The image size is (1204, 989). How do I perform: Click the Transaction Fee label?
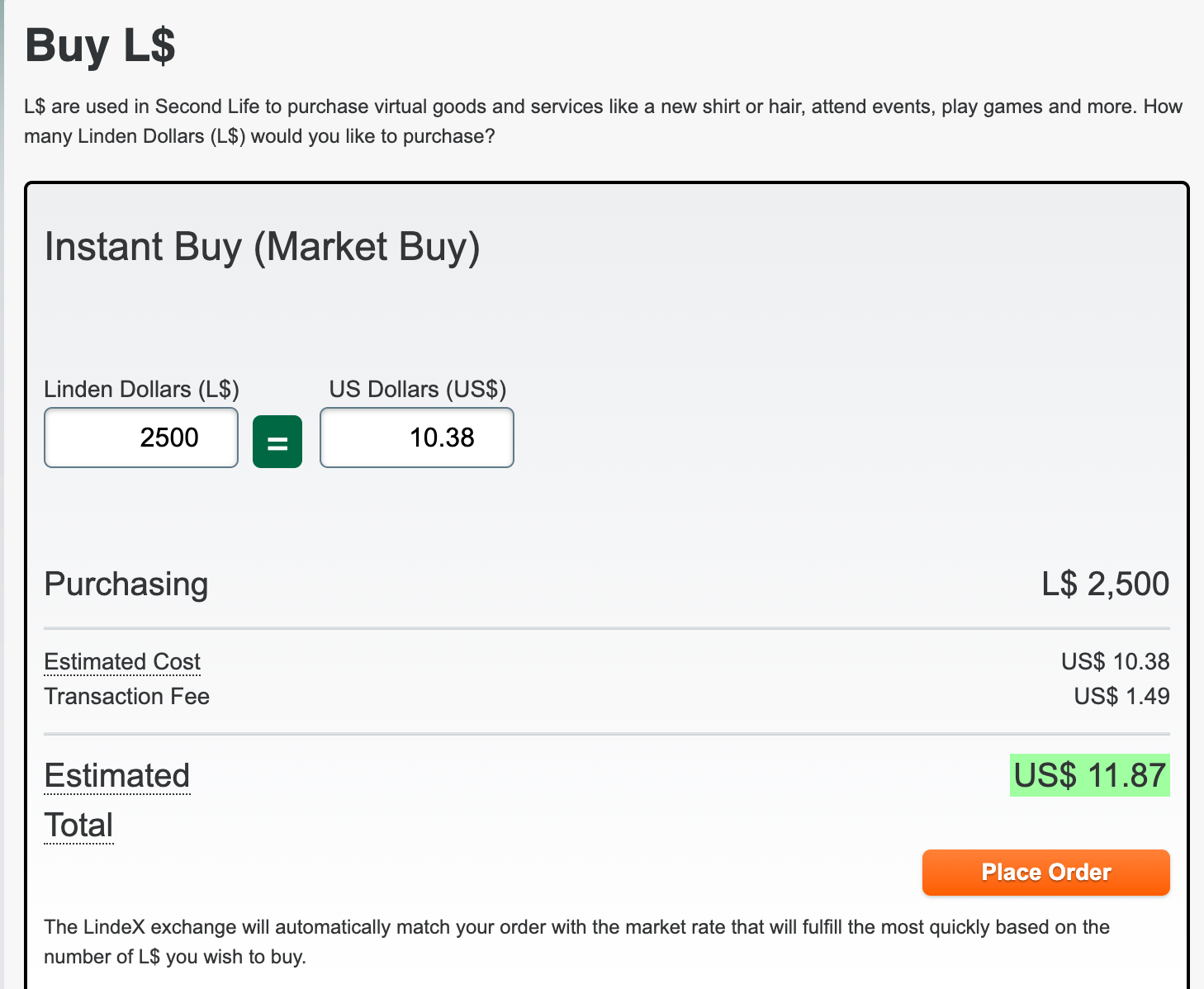(126, 697)
